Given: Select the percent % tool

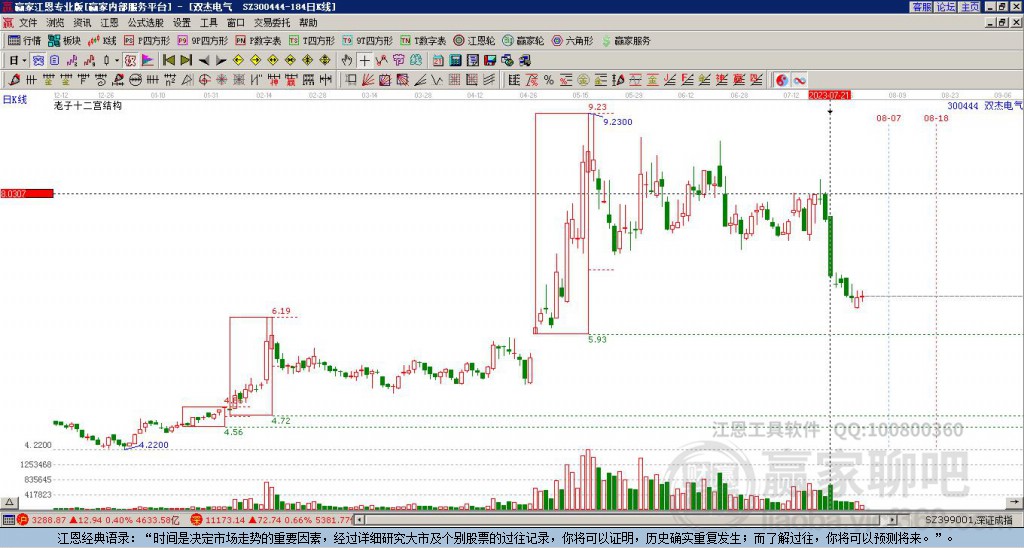Looking at the screenshot, I should (549, 80).
